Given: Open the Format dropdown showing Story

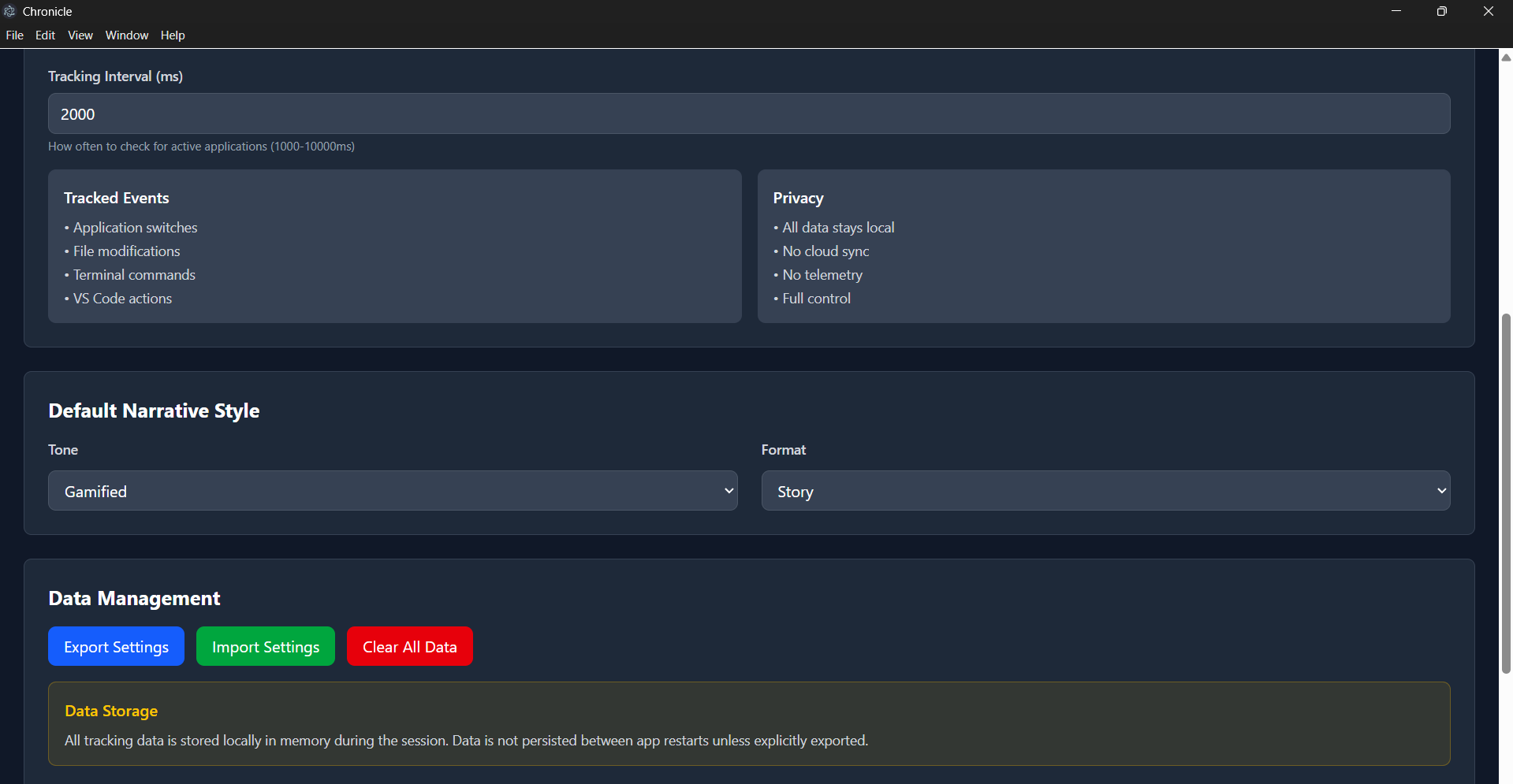Looking at the screenshot, I should (1105, 490).
